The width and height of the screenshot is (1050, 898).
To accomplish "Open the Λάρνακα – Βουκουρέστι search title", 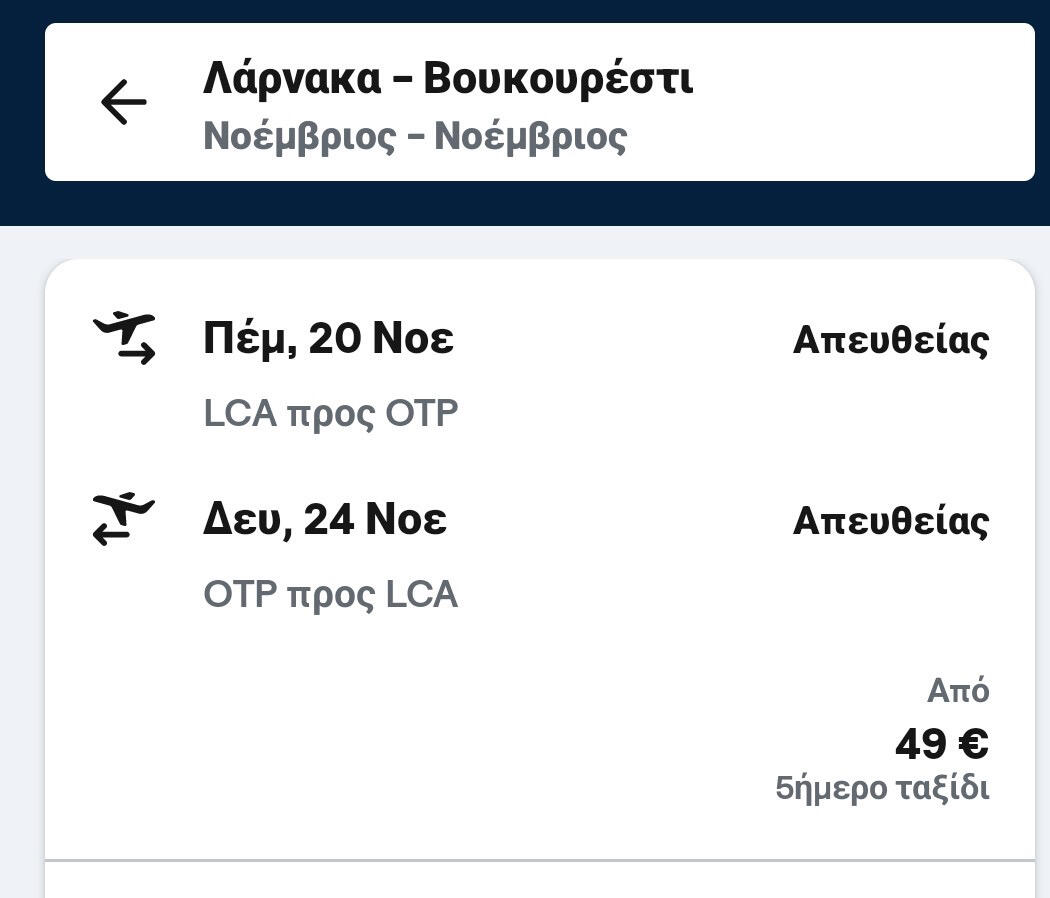I will click(447, 79).
